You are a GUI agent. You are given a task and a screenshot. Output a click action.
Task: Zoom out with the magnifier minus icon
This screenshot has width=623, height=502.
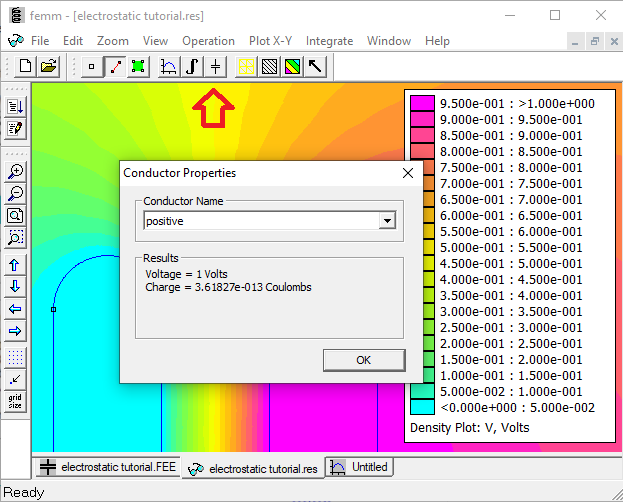(15, 194)
